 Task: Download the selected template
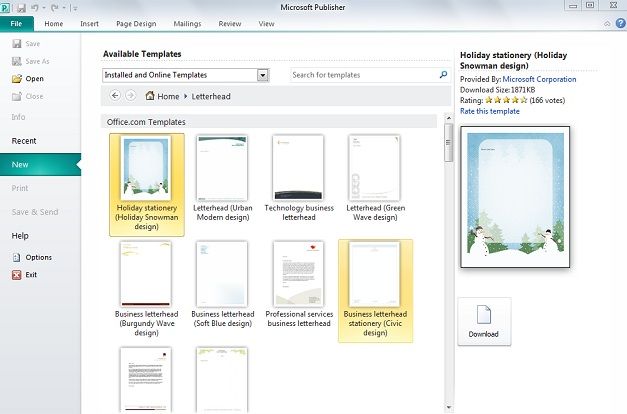pos(484,321)
